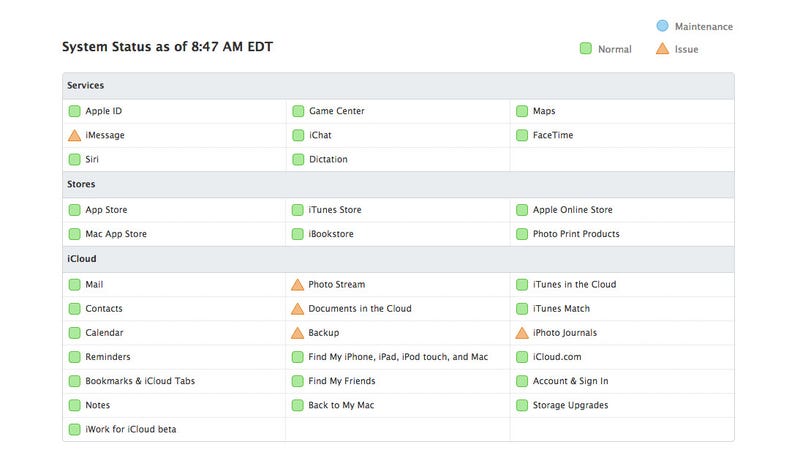
Task: Click the iCloud.com label
Action: pos(557,357)
